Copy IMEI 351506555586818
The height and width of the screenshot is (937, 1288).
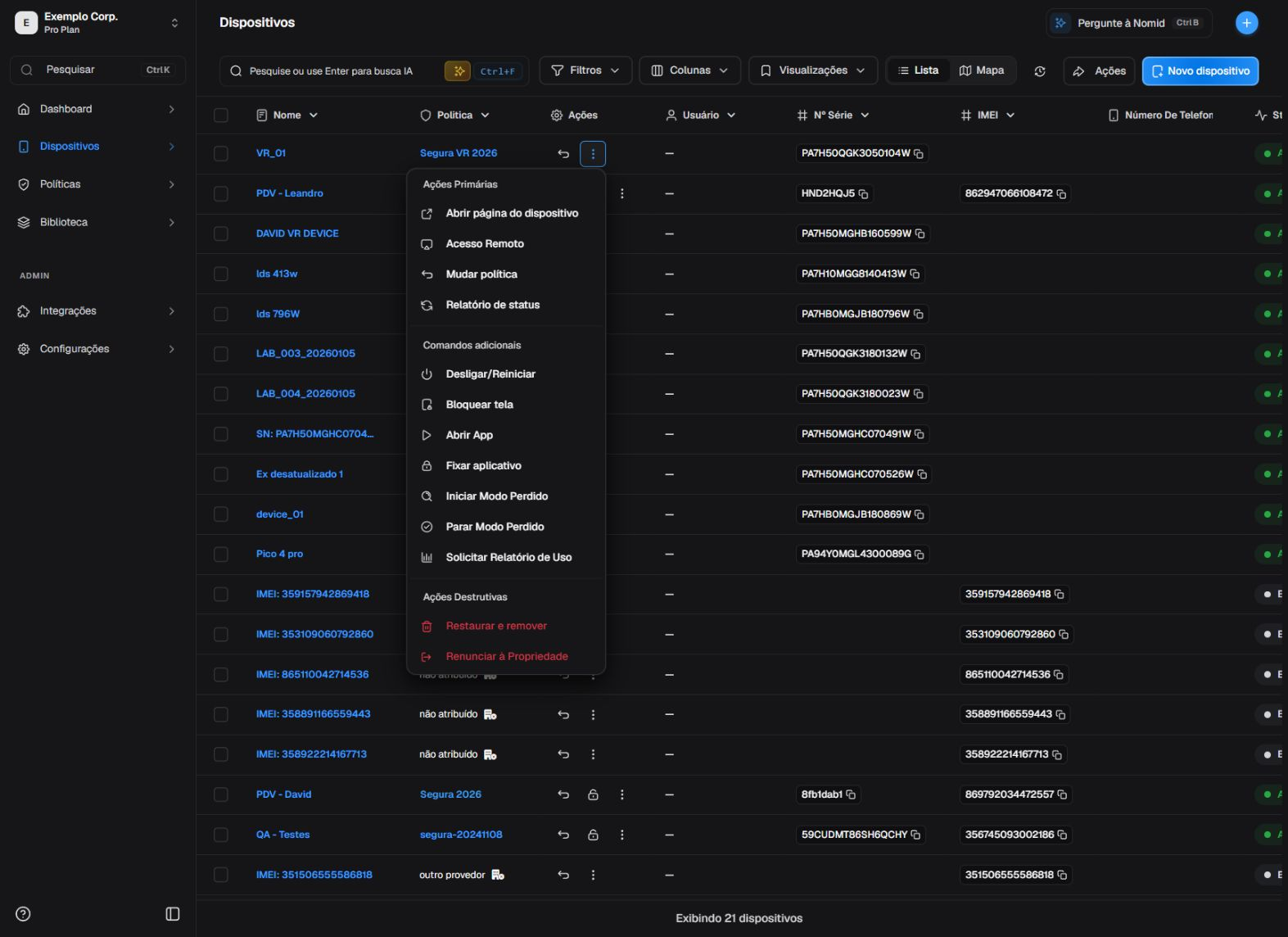click(x=1062, y=875)
